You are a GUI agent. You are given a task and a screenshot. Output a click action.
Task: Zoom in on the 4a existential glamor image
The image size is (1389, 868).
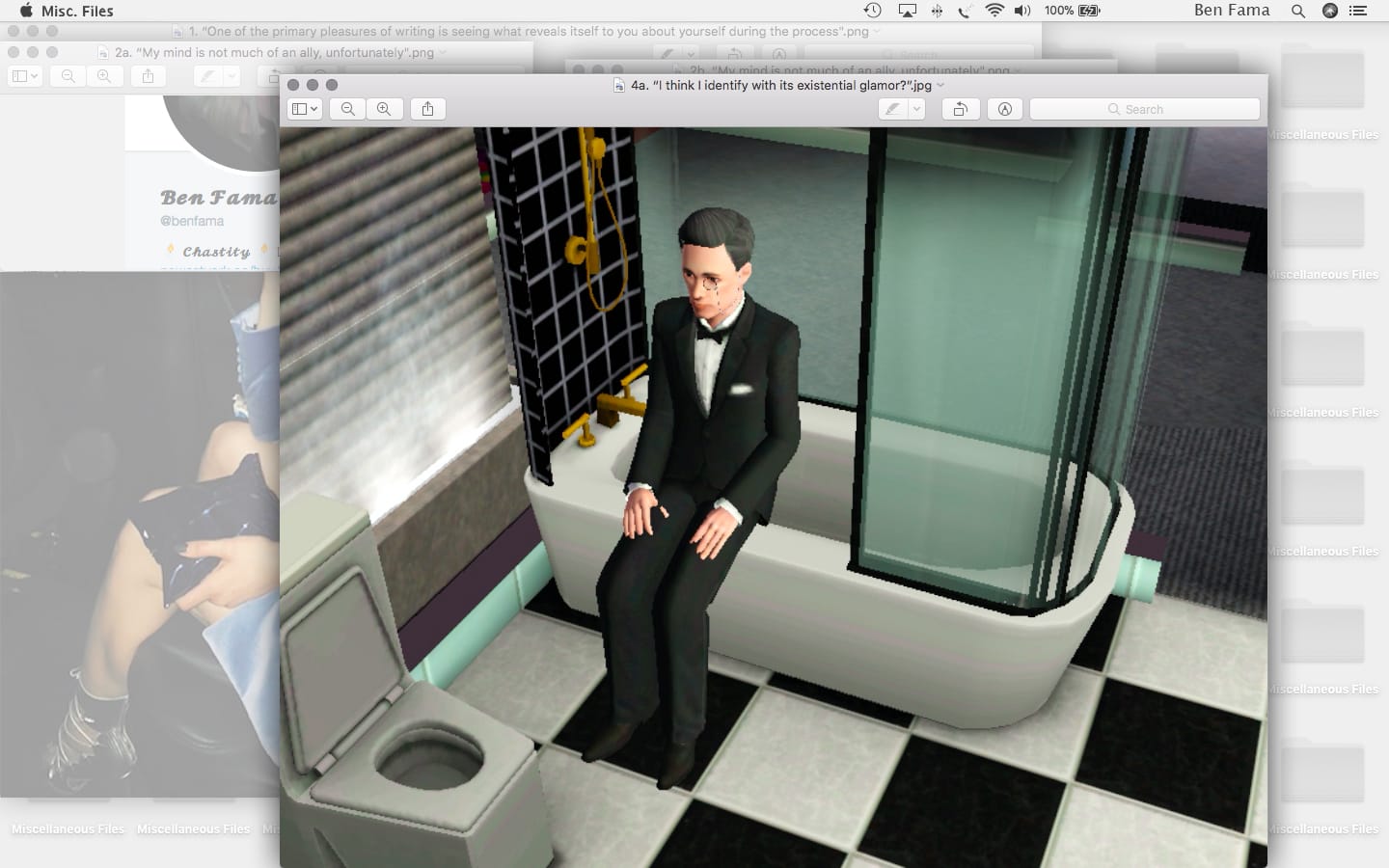point(384,109)
